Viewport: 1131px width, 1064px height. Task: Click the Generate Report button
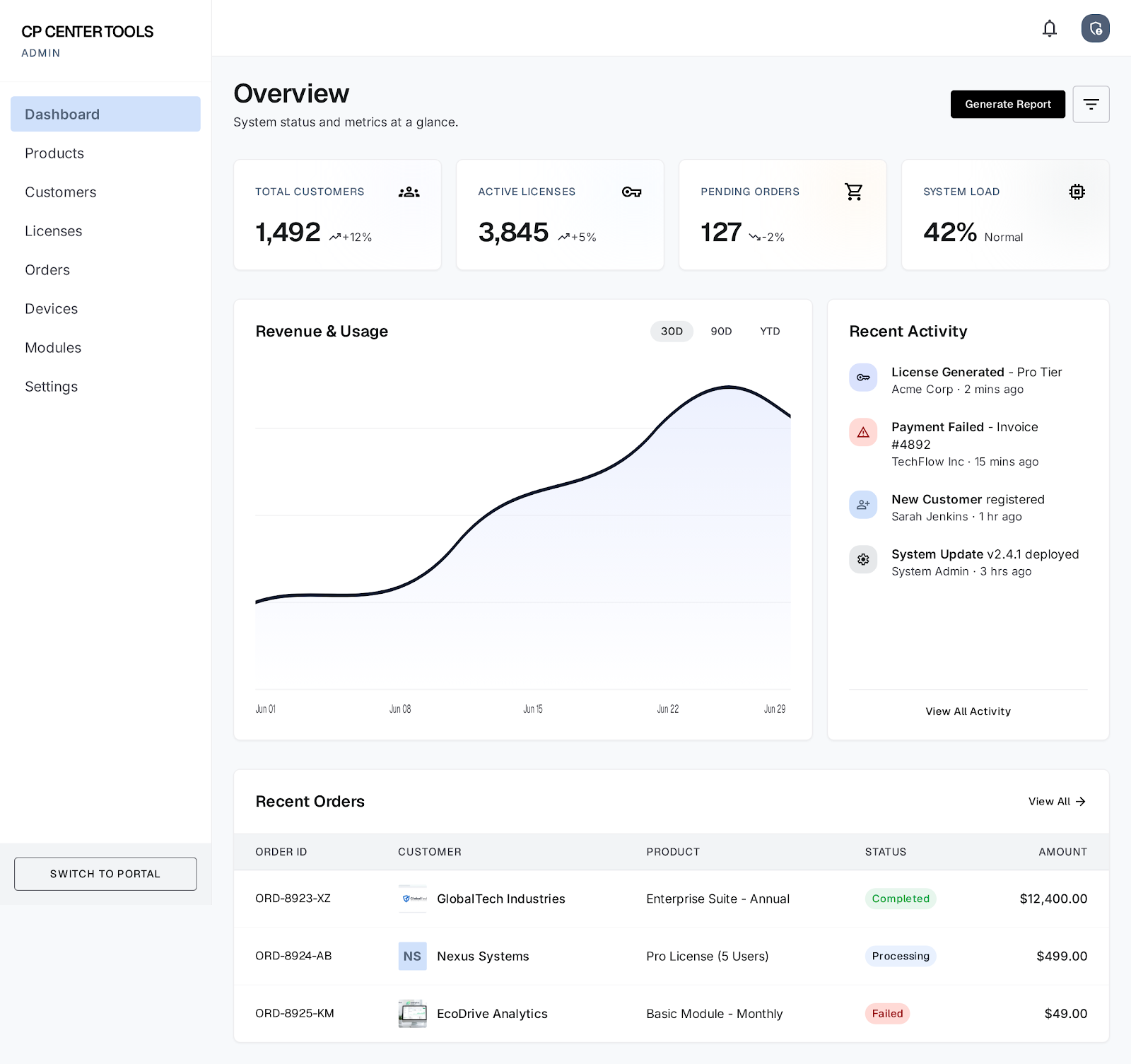coord(1007,105)
